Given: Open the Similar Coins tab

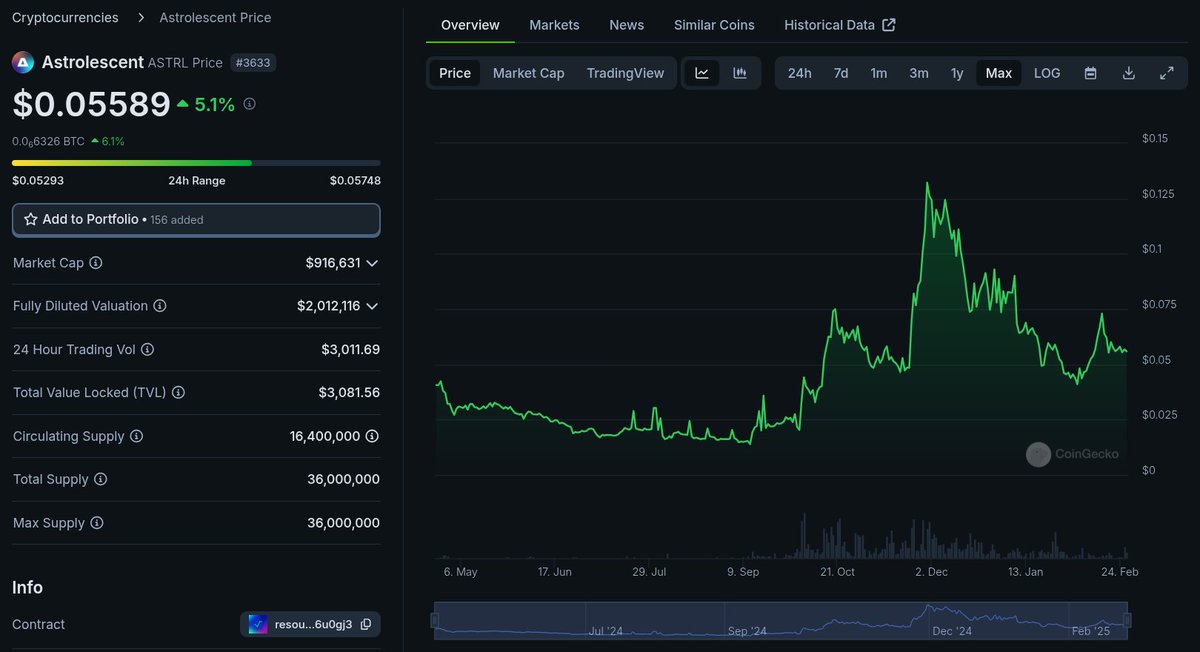Looking at the screenshot, I should [714, 25].
